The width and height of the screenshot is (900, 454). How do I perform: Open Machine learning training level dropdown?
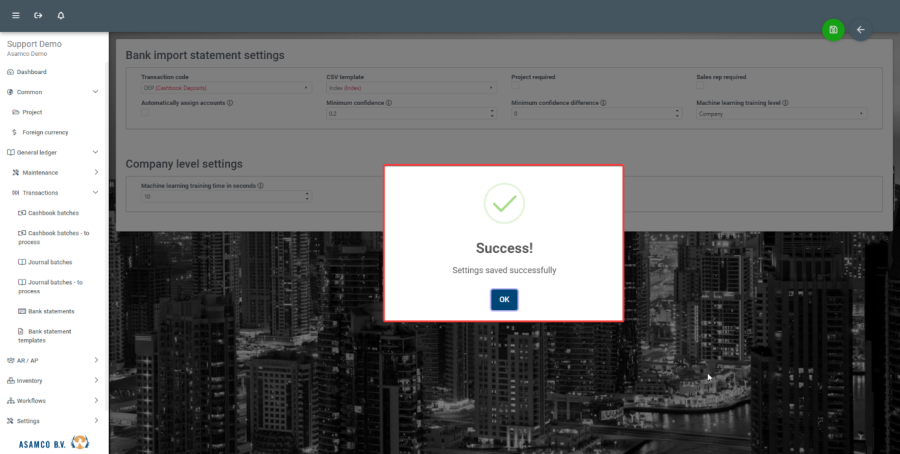(781, 114)
